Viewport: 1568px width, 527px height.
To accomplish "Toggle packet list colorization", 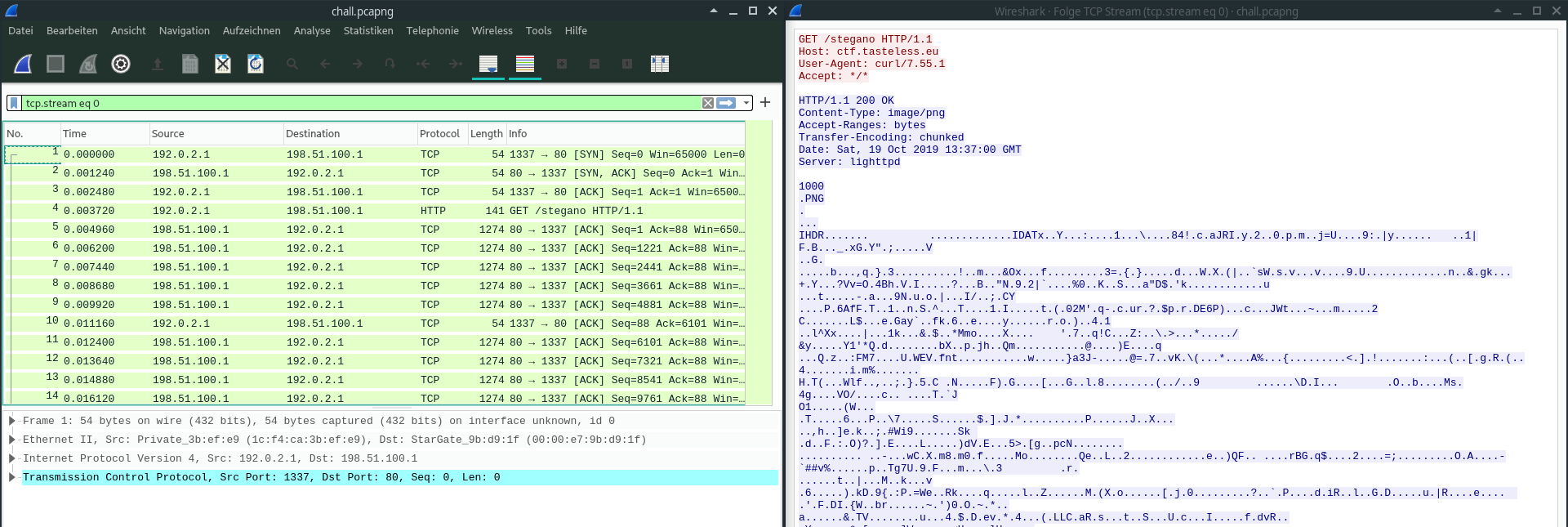I will pyautogui.click(x=525, y=64).
